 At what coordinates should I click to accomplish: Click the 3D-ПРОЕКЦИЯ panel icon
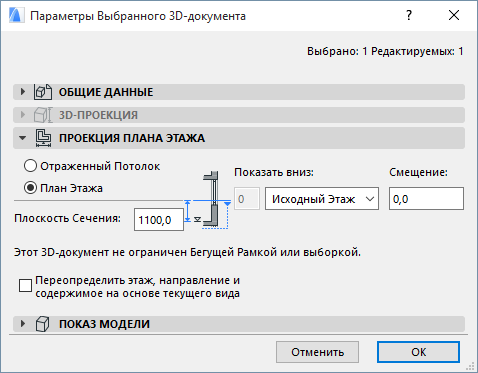click(x=43, y=115)
